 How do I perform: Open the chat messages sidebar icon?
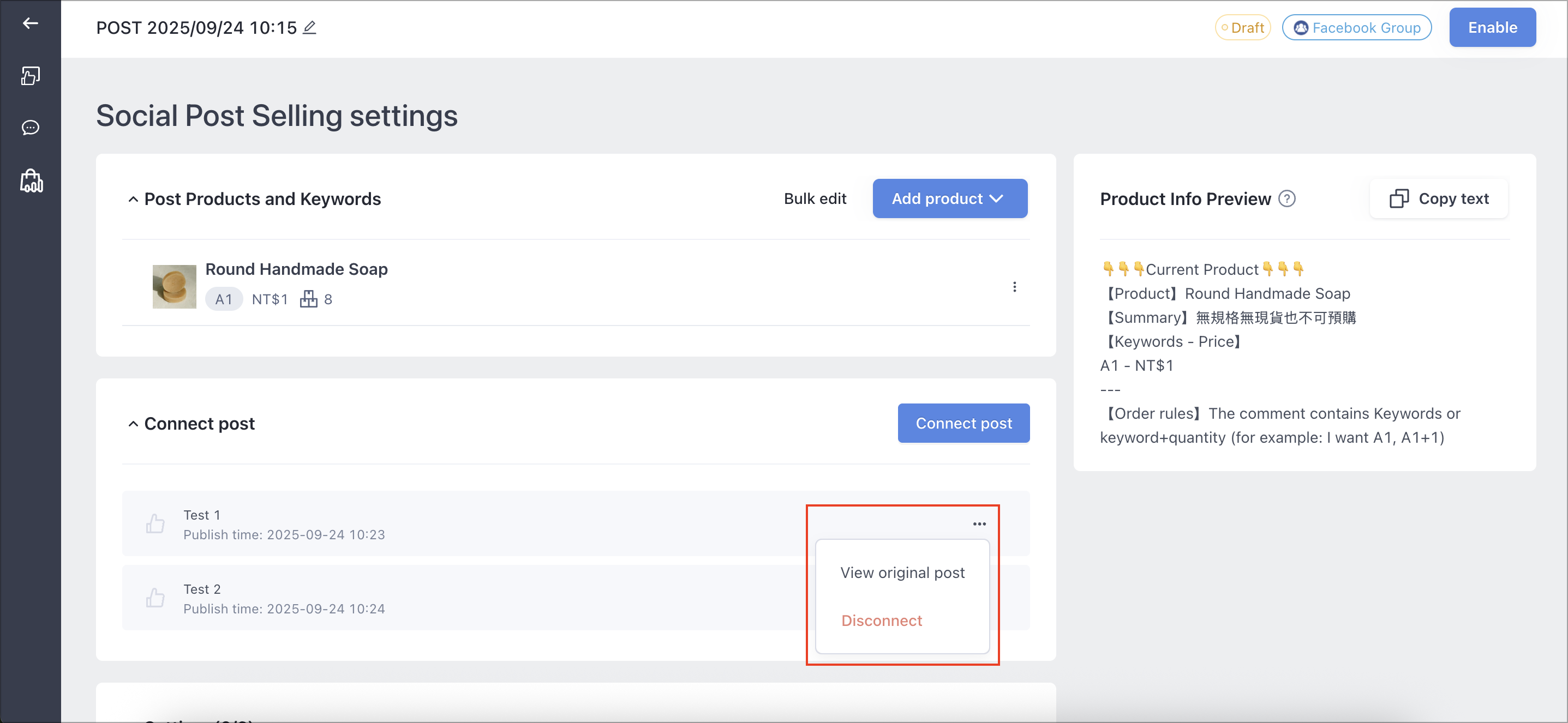[31, 127]
